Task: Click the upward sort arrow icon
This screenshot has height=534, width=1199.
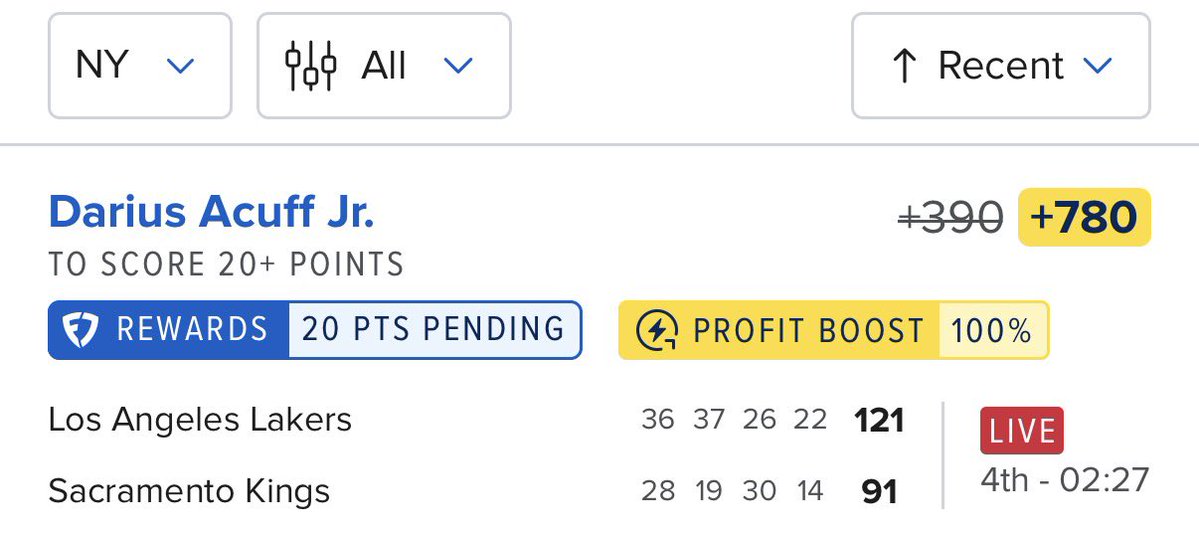Action: (x=905, y=66)
